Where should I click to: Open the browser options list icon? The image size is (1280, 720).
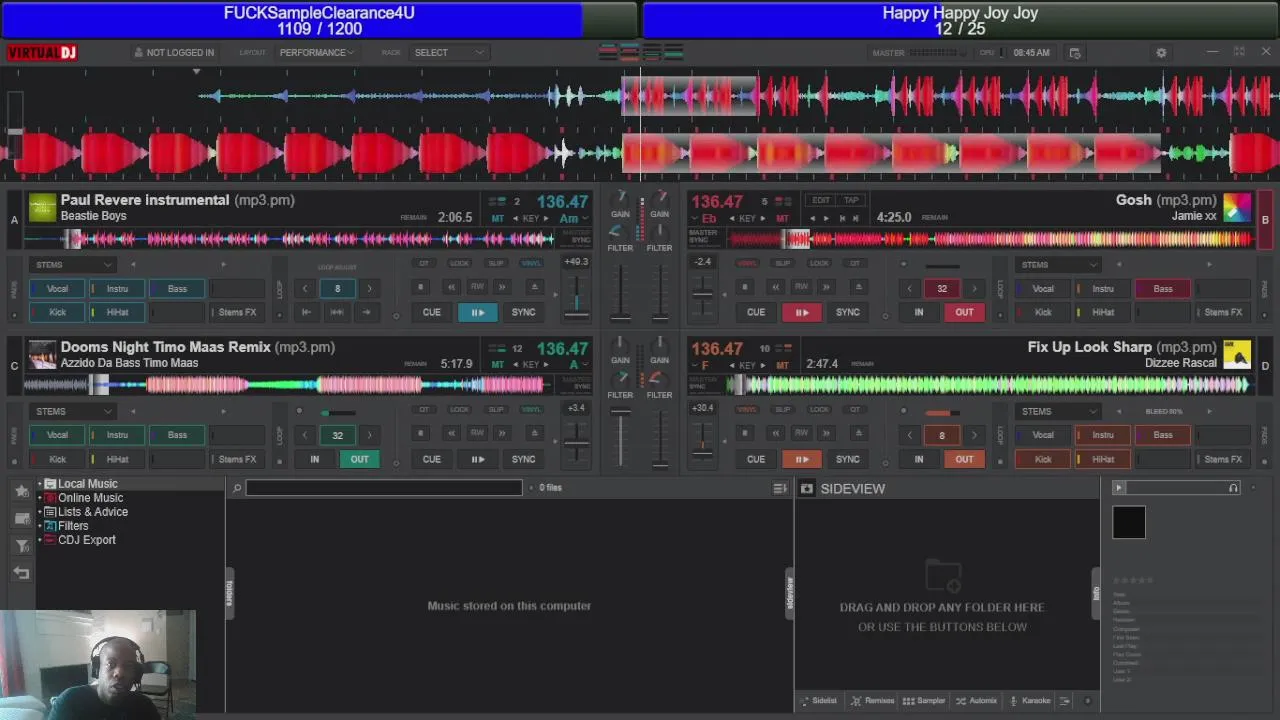coord(780,488)
